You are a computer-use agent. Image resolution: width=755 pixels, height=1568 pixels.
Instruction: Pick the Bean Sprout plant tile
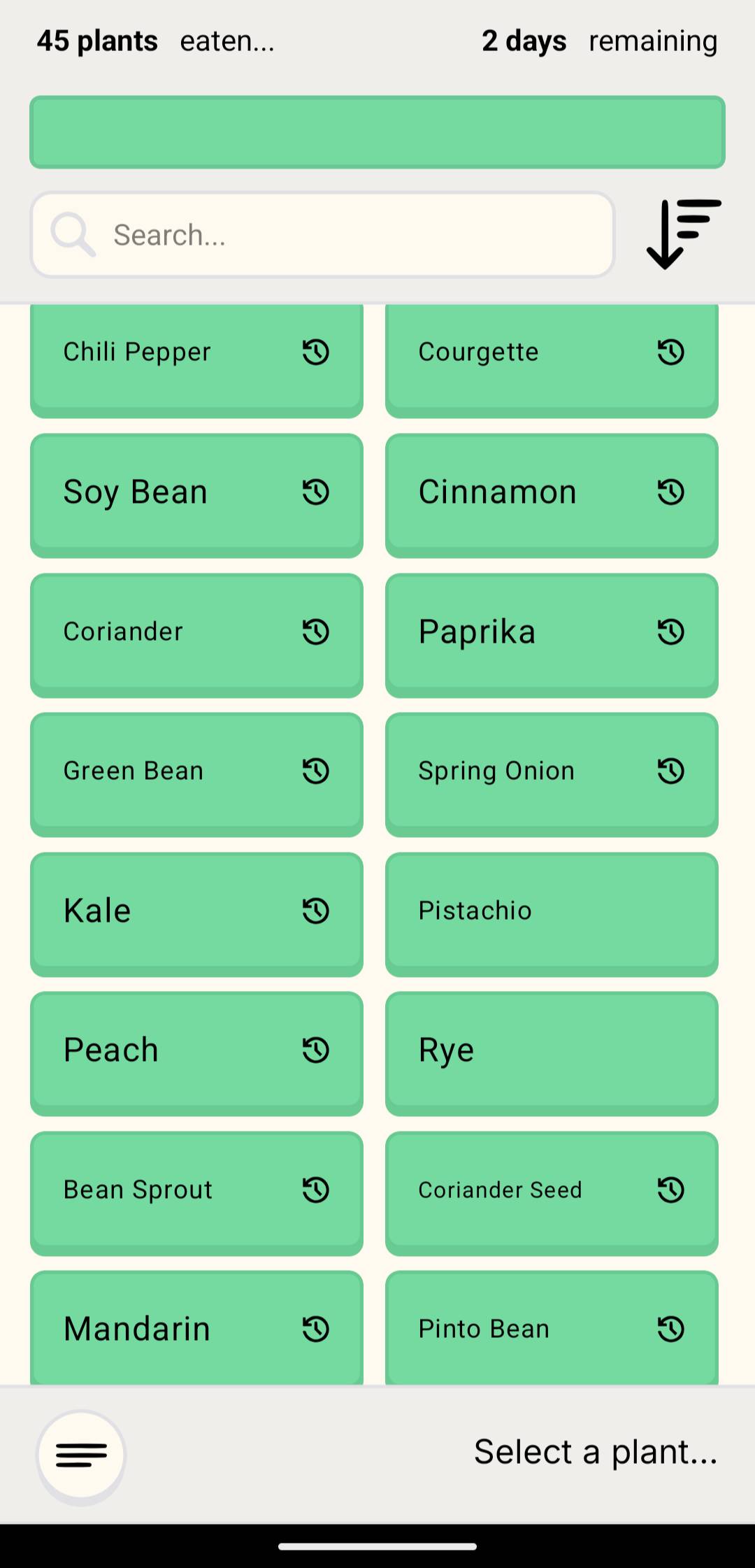(175, 1190)
